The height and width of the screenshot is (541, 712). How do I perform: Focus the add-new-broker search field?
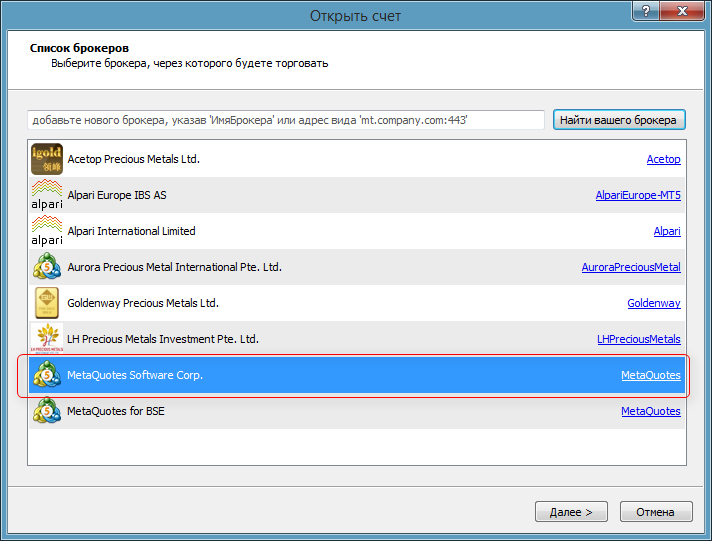286,120
